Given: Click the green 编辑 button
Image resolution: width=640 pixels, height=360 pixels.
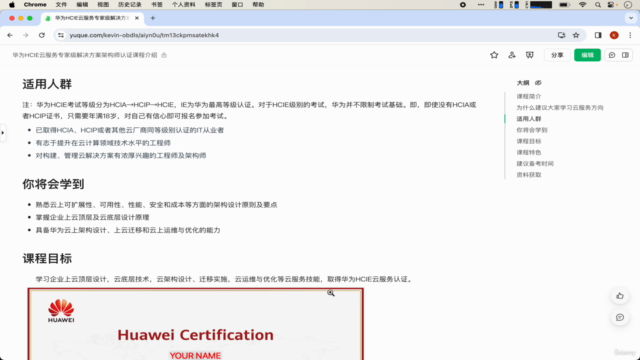Looking at the screenshot, I should (x=587, y=55).
